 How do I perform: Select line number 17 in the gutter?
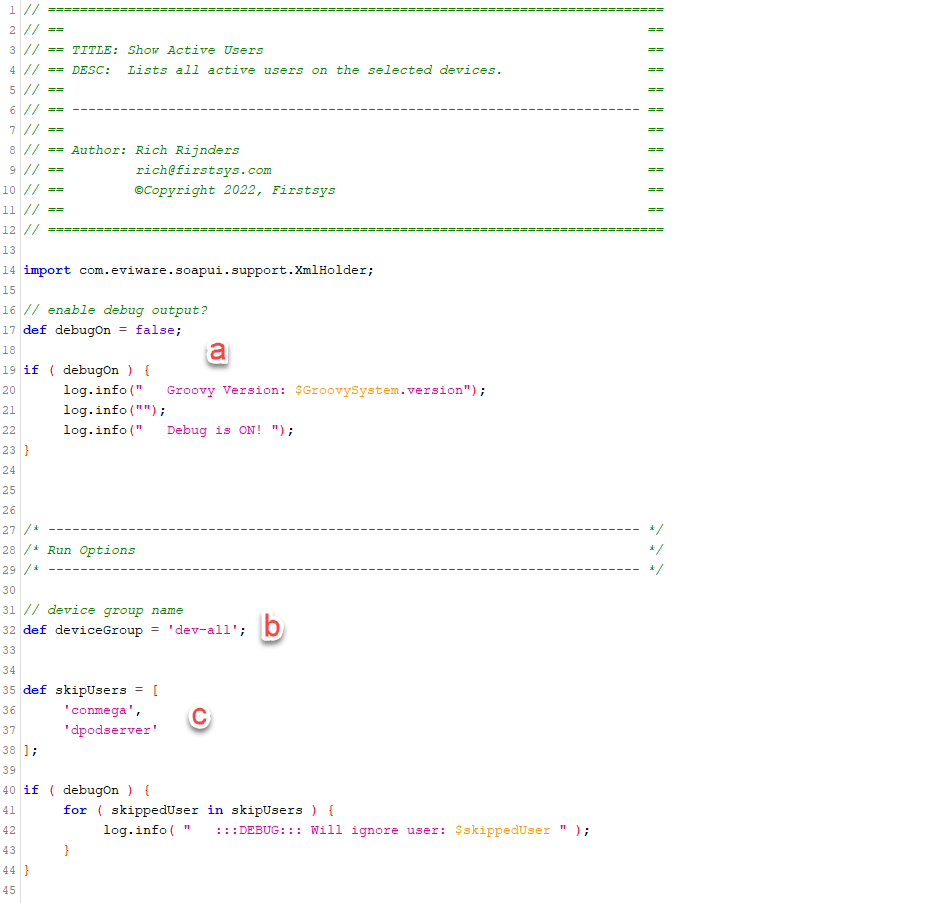point(9,330)
